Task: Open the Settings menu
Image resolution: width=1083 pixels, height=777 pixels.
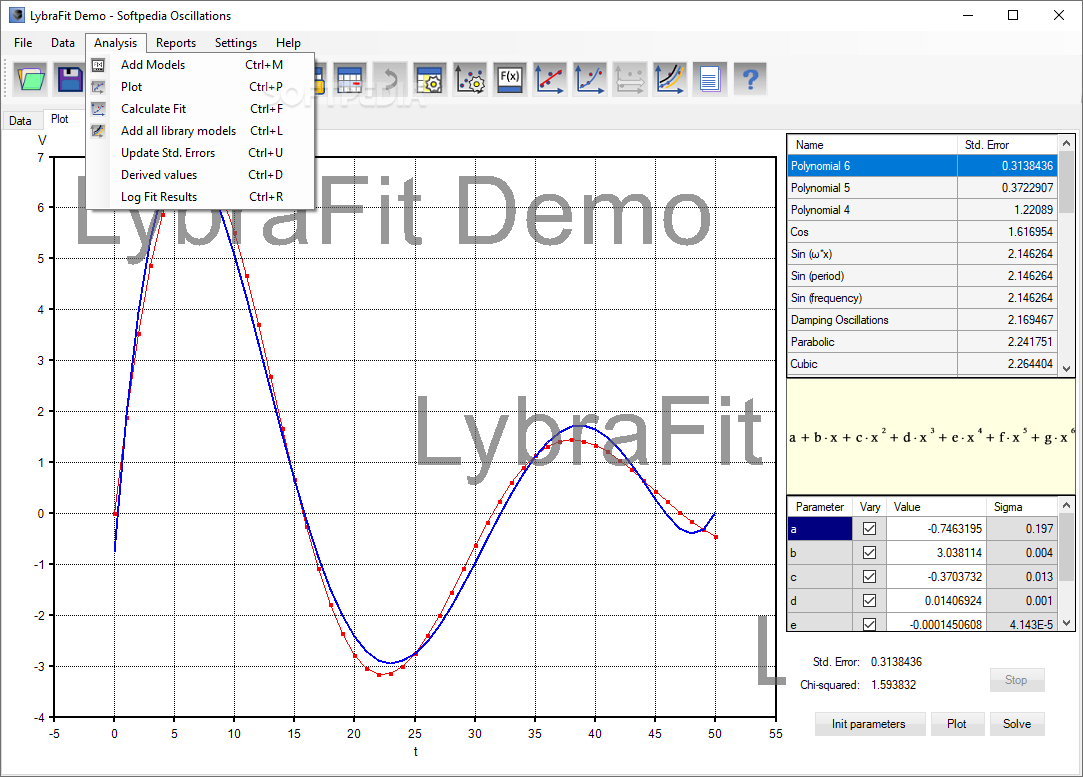Action: [236, 43]
